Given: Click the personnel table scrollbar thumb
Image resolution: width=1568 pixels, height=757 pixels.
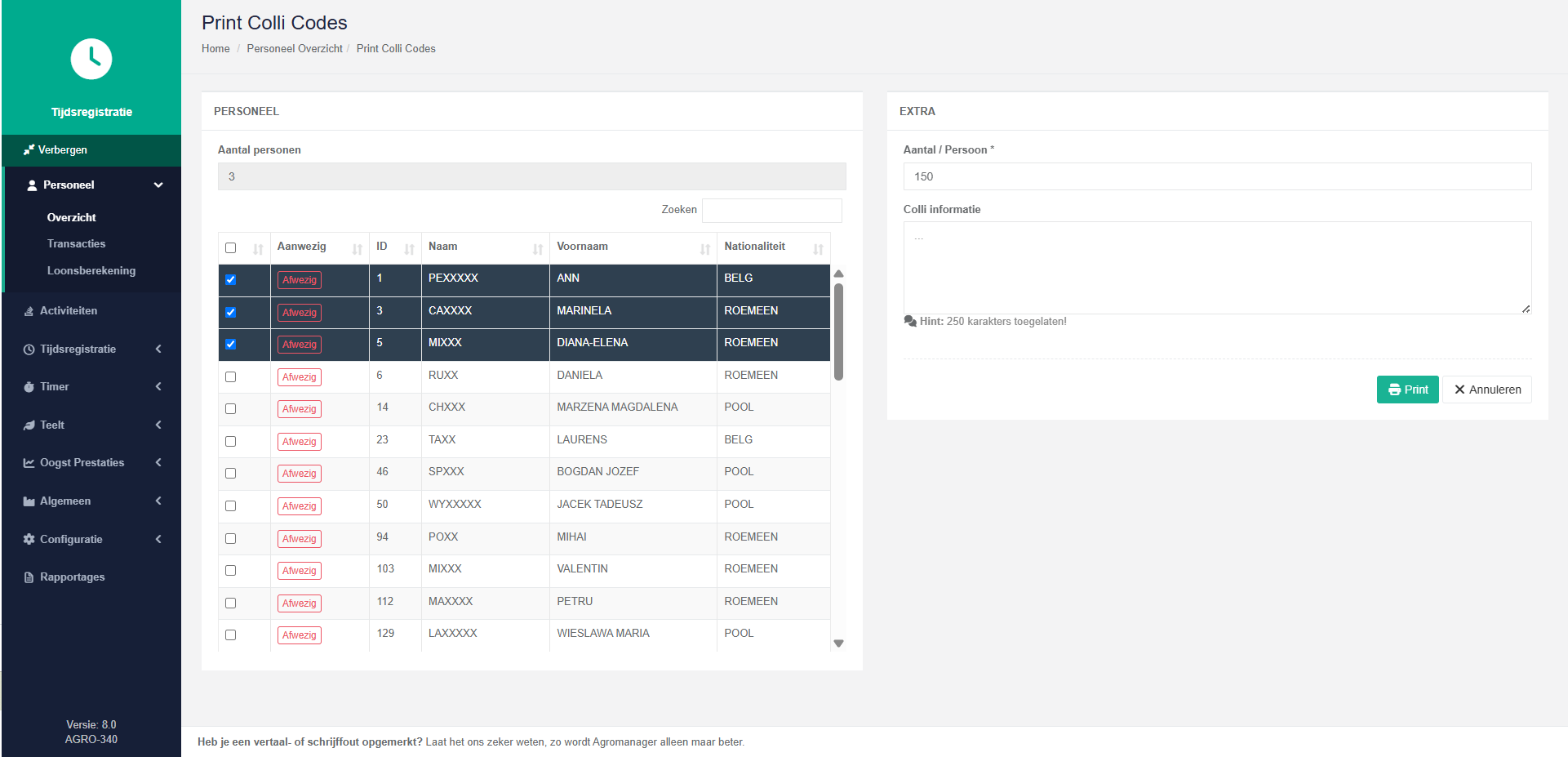Looking at the screenshot, I should [x=838, y=332].
